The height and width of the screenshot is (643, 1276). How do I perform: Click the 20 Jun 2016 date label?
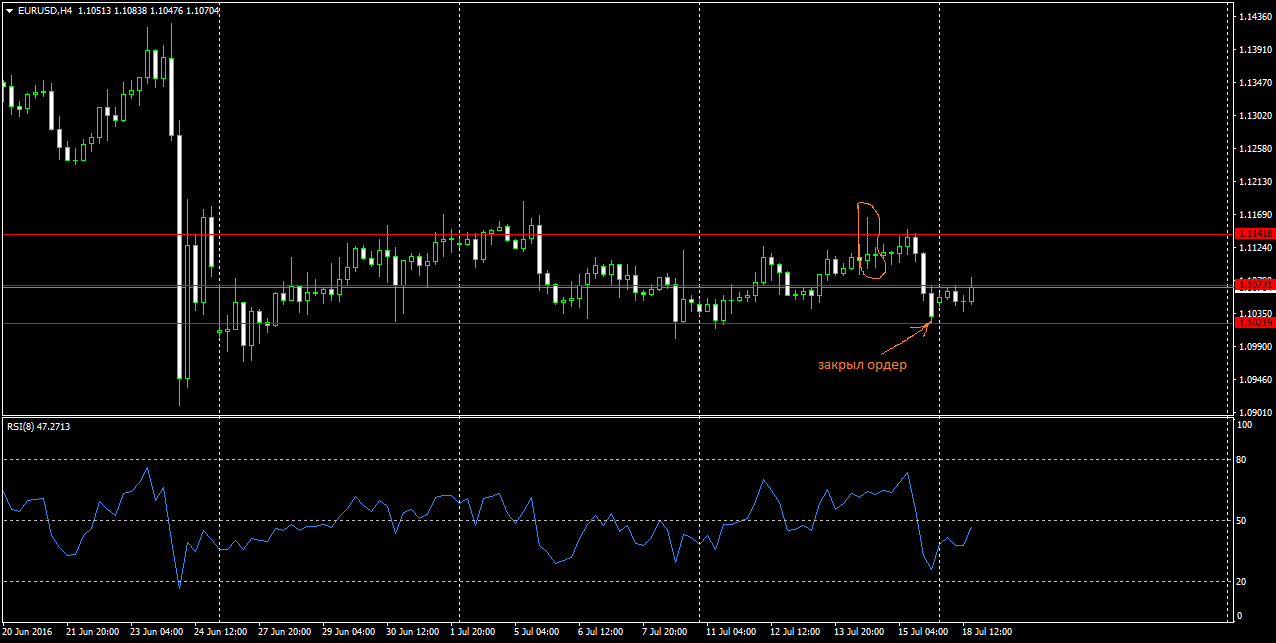pyautogui.click(x=27, y=632)
